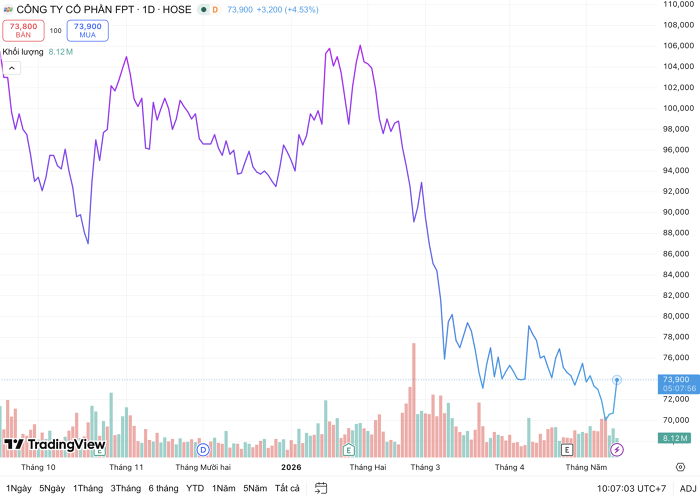Screen dimensions: 700x498
Task: Click the red 73,800 BÁN sell button
Action: [x=24, y=31]
